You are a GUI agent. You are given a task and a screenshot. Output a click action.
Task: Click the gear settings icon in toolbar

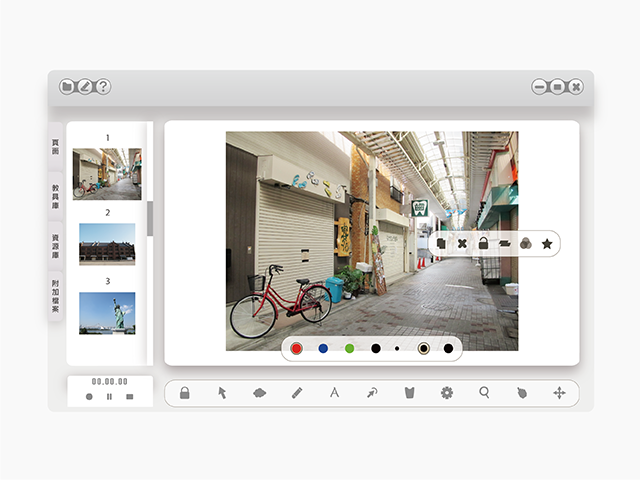pos(447,393)
